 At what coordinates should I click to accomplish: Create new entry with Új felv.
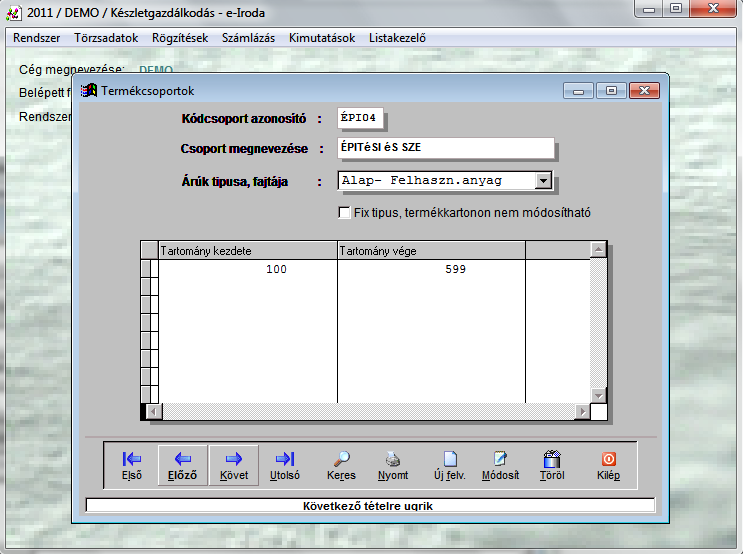click(450, 465)
